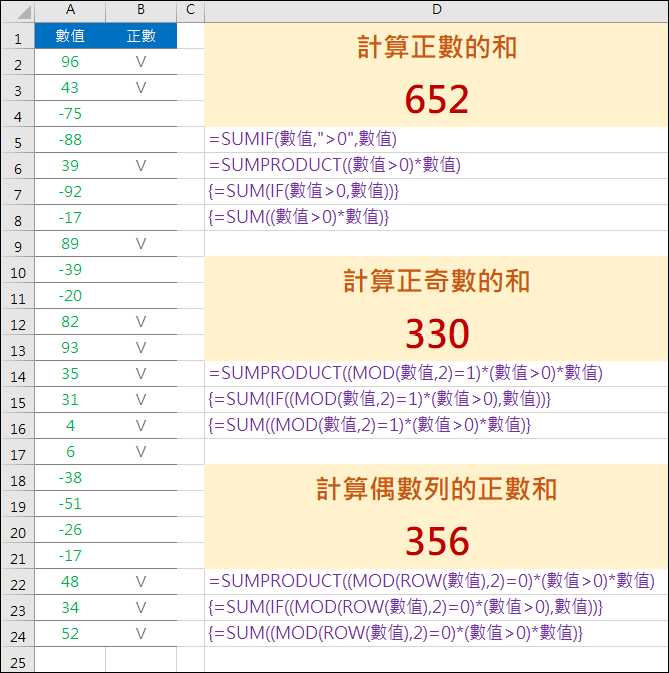The width and height of the screenshot is (669, 673).
Task: Click the 計算偶數列的正數和 title
Action: coord(436,489)
